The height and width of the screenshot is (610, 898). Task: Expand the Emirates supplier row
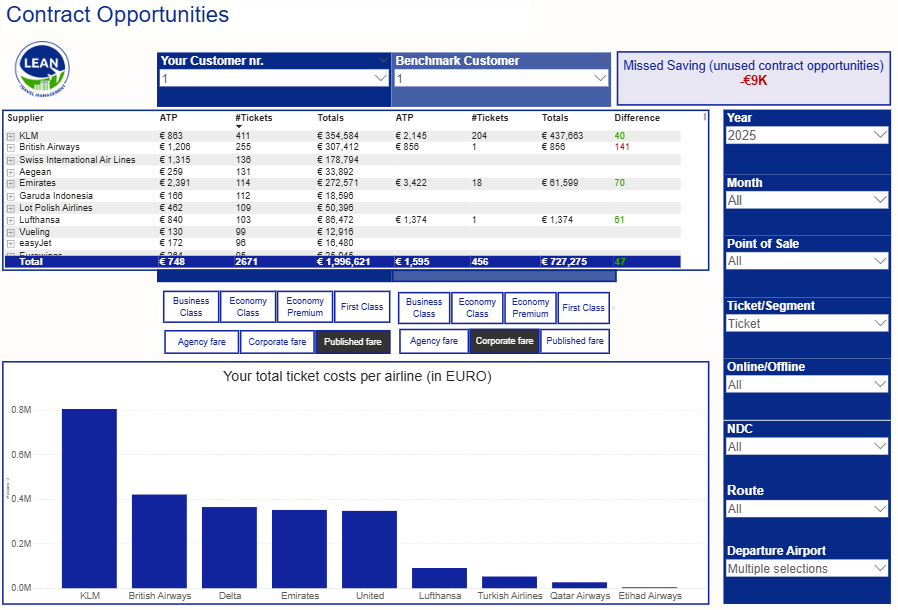click(x=10, y=184)
